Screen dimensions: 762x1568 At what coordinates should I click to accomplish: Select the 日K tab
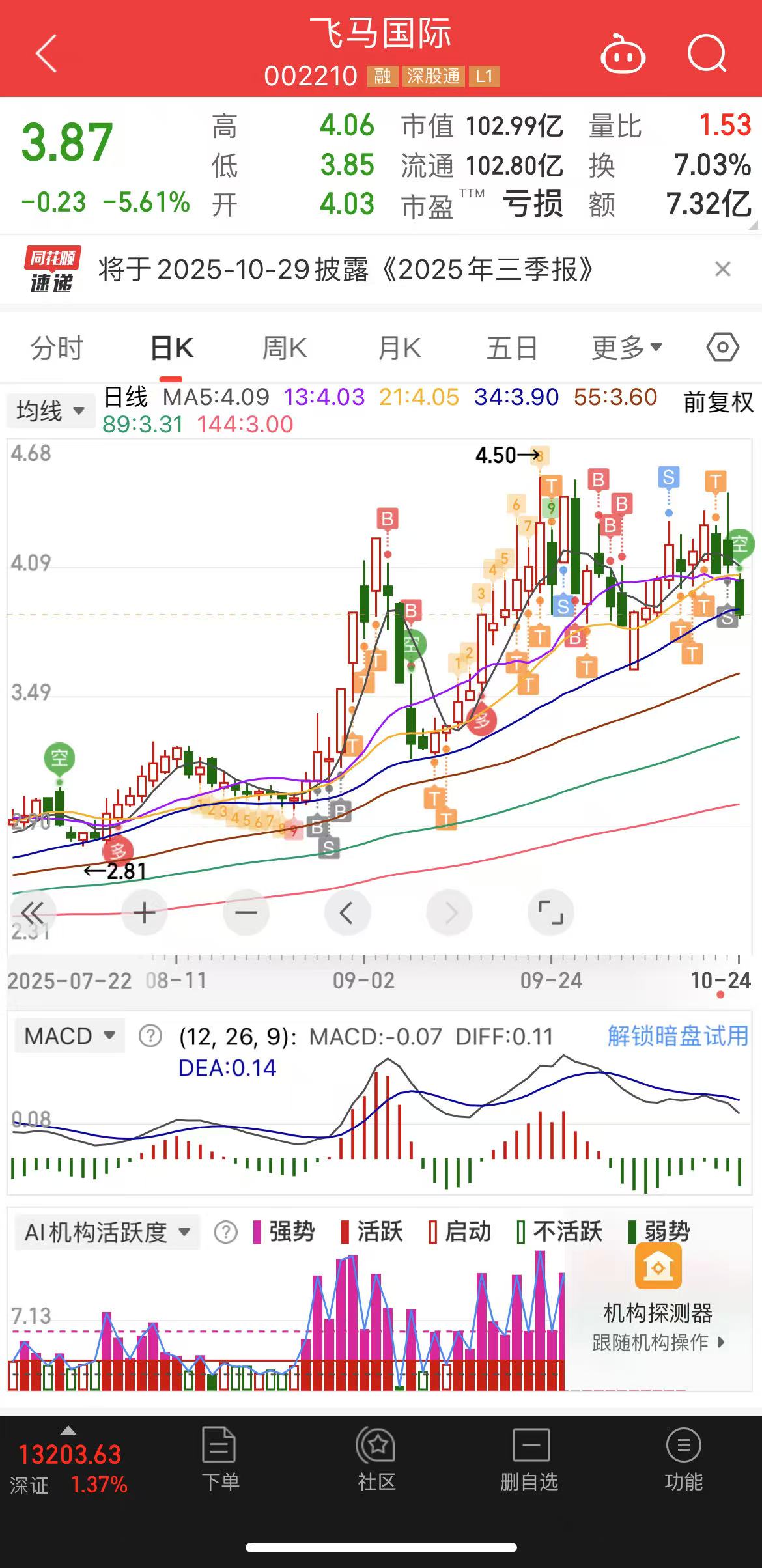(171, 348)
